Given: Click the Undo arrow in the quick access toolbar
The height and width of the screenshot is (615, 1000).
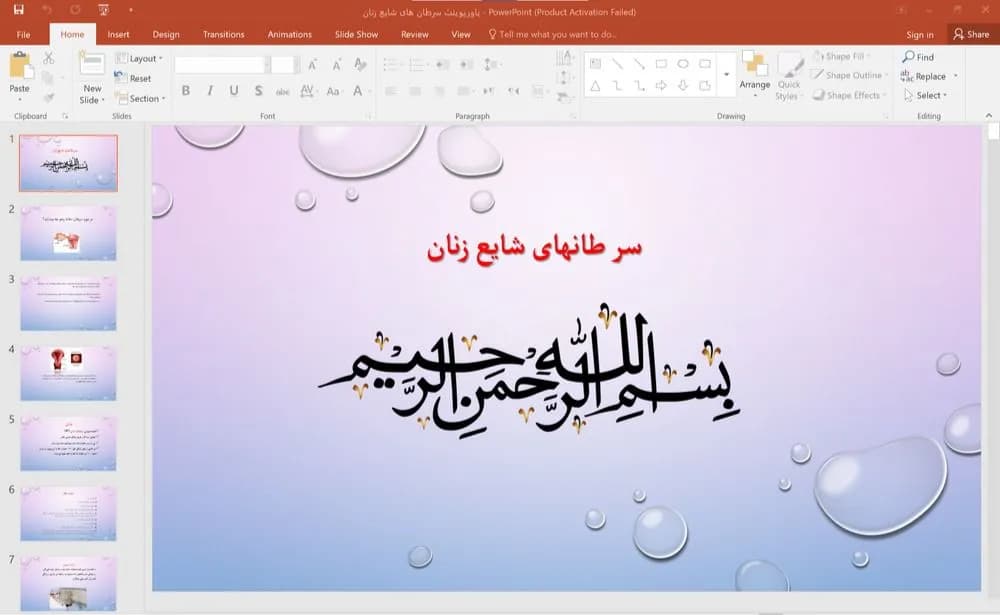Looking at the screenshot, I should 47,10.
